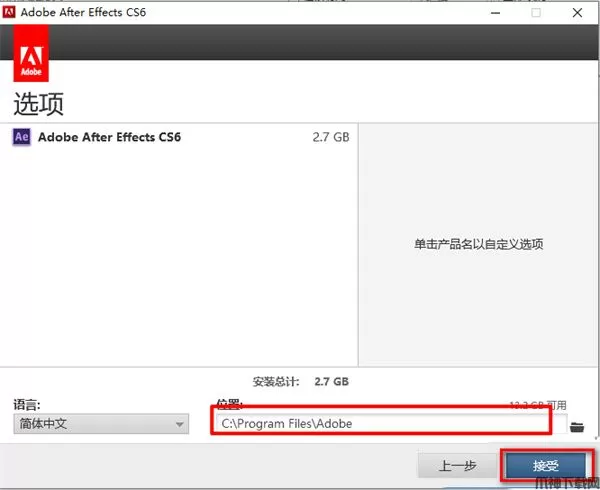Image resolution: width=600 pixels, height=490 pixels.
Task: Browse for install folder with folder icon
Action: [577, 426]
